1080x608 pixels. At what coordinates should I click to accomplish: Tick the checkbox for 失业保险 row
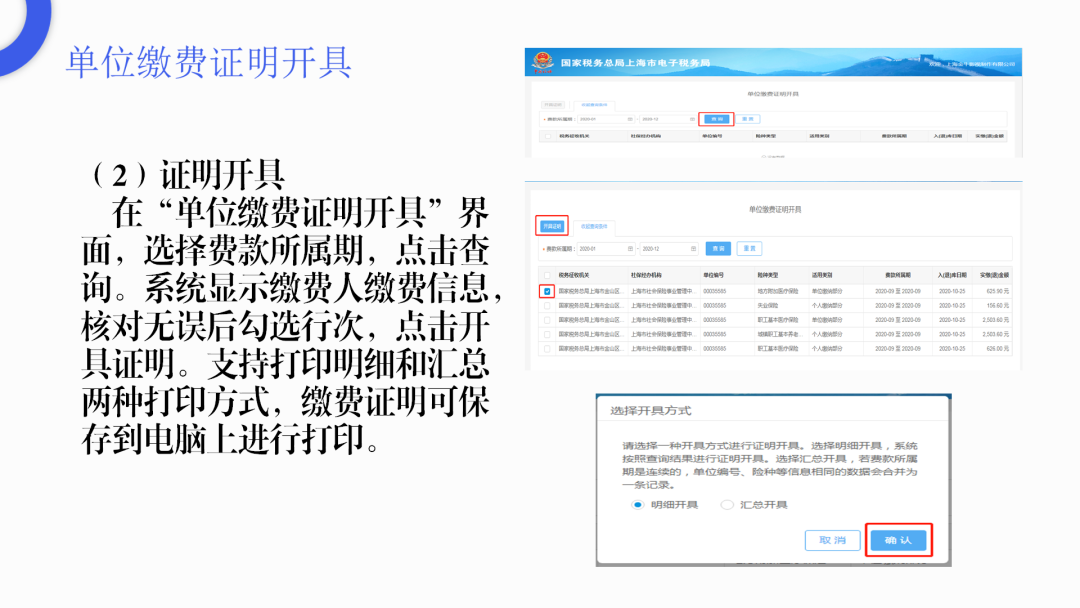(x=547, y=306)
